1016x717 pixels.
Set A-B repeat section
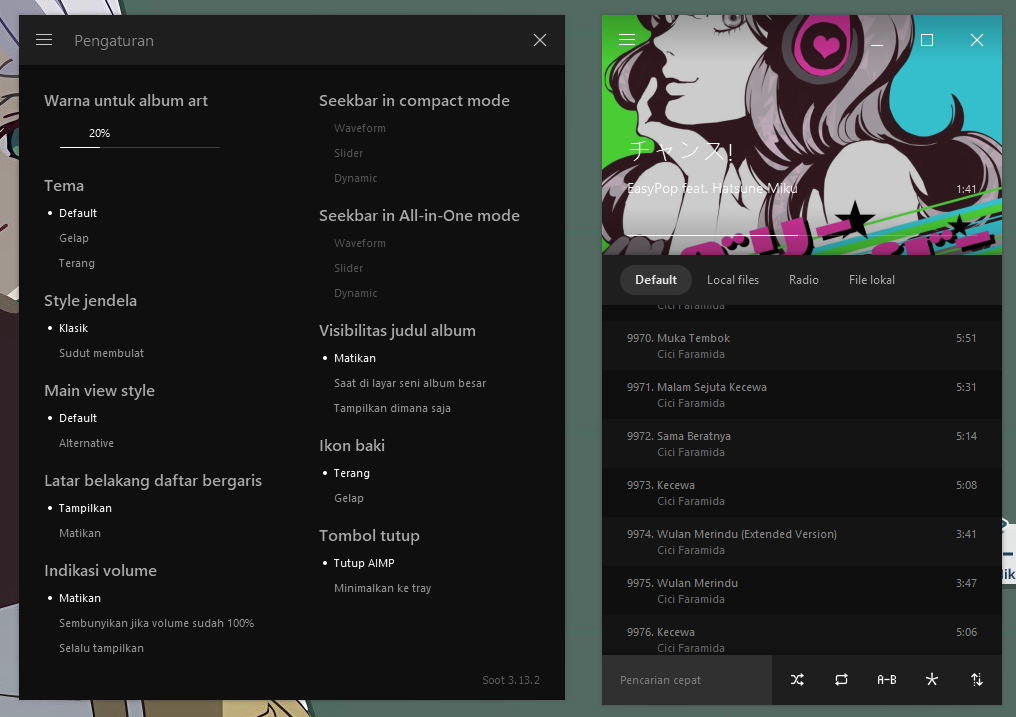886,679
